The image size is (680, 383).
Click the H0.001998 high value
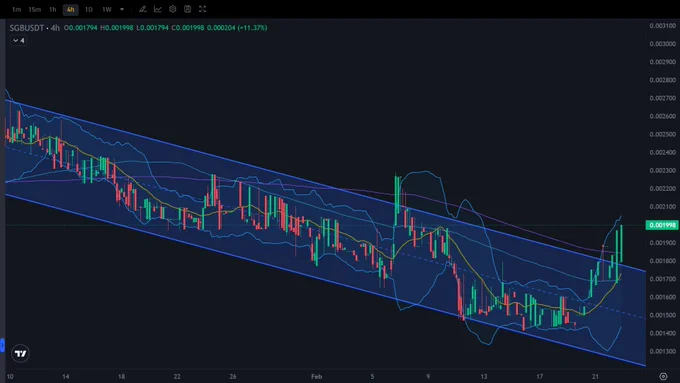[117, 28]
